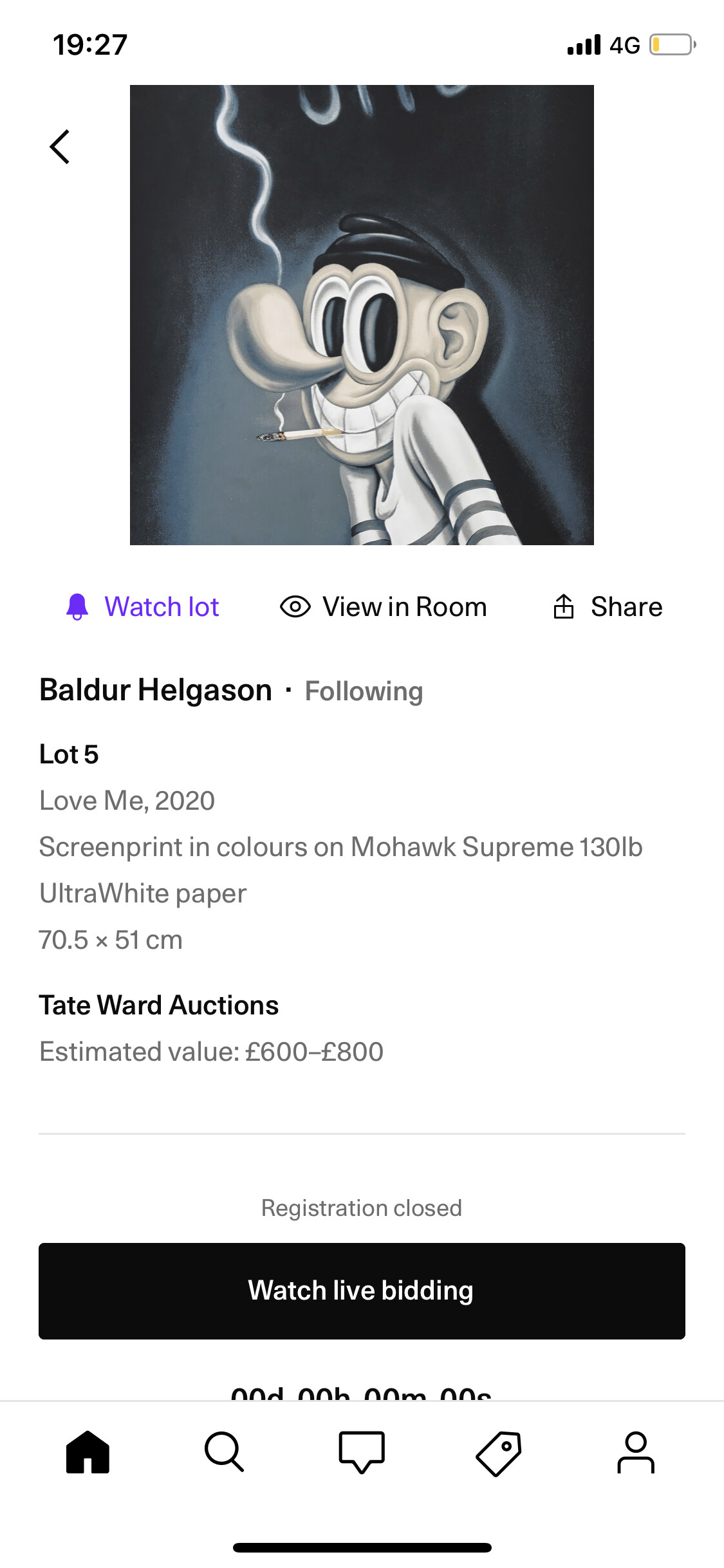
Task: Open the profile person icon
Action: coord(636,1452)
